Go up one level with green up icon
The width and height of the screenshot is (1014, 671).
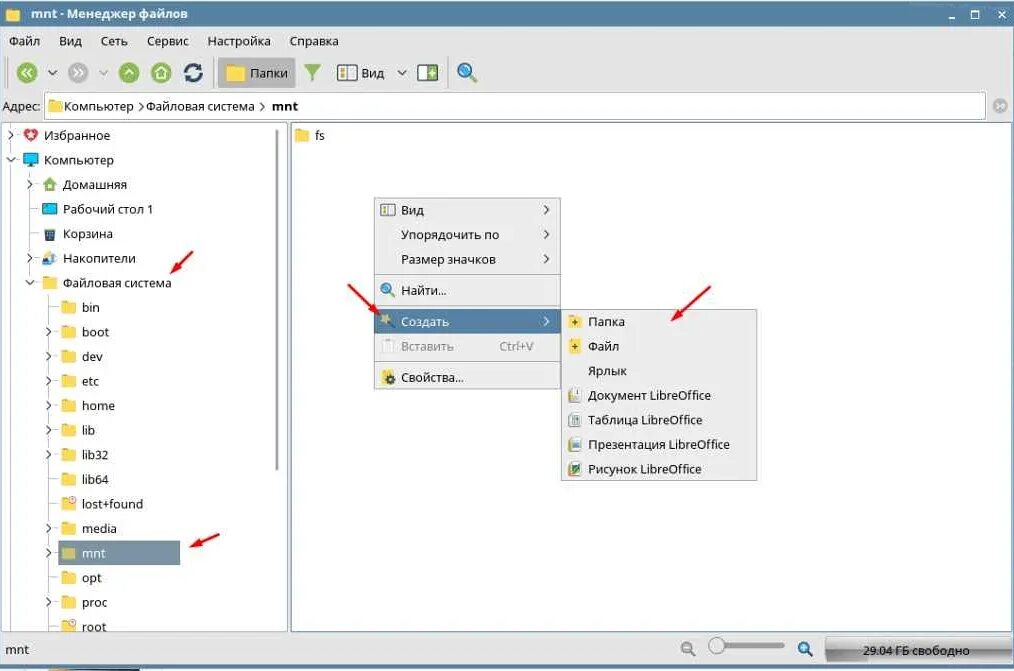(129, 72)
